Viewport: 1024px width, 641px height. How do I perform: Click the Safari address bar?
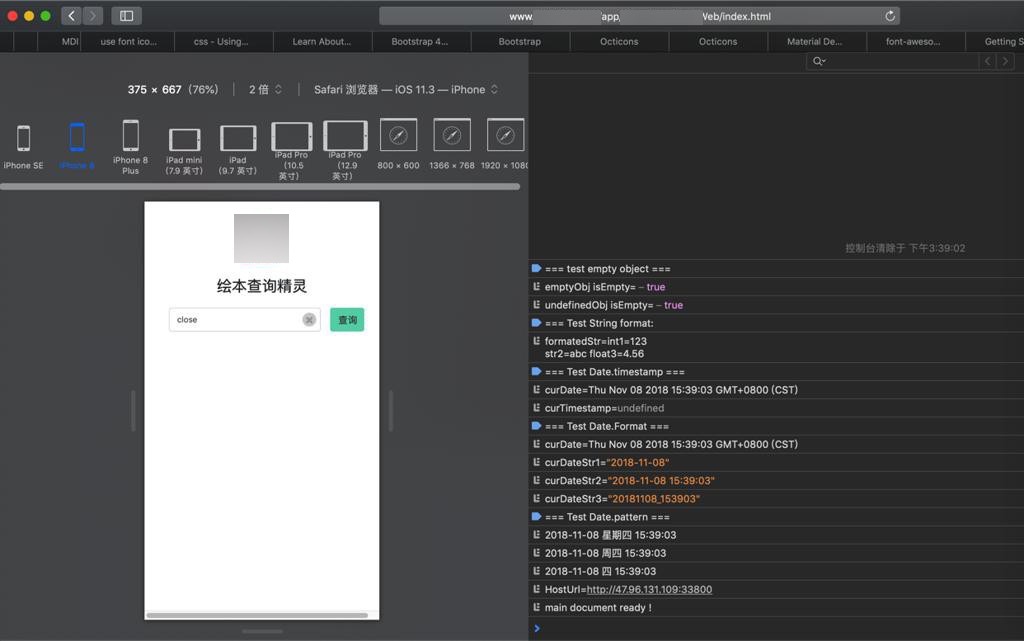pyautogui.click(x=639, y=16)
